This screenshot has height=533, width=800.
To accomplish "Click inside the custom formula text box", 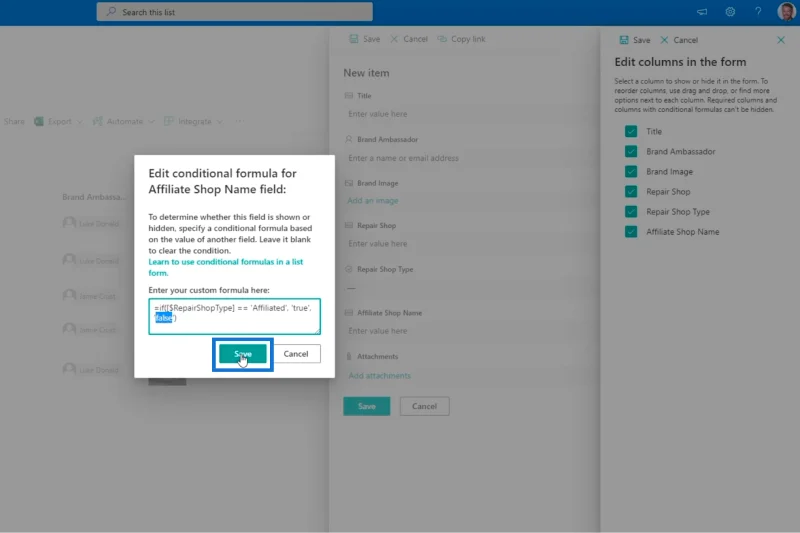I will tap(235, 316).
